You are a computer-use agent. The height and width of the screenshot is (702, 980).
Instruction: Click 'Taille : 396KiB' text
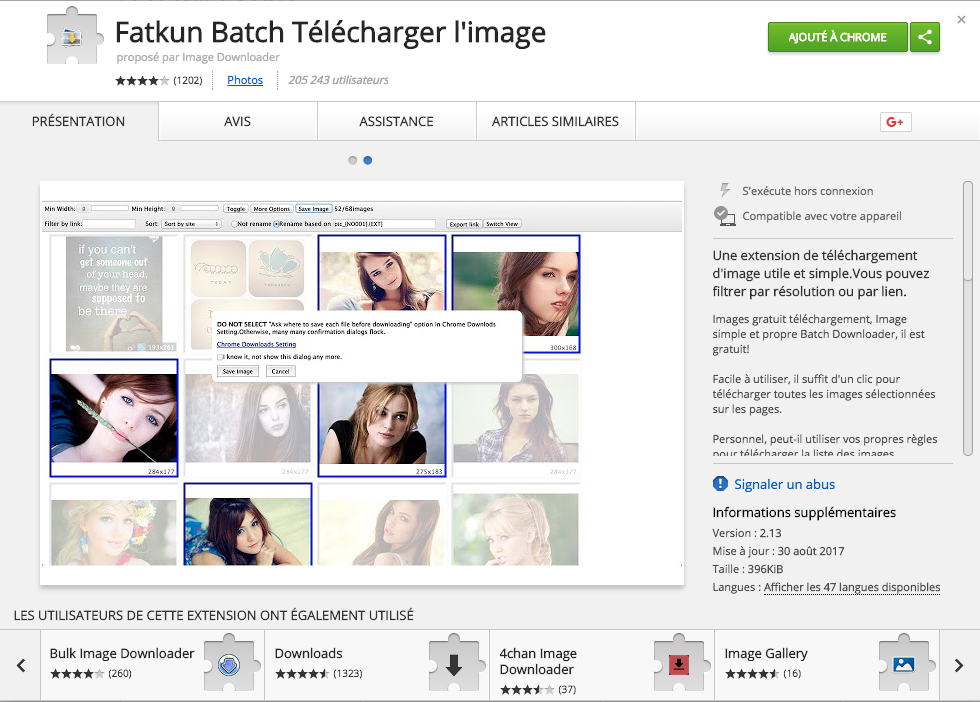click(748, 569)
